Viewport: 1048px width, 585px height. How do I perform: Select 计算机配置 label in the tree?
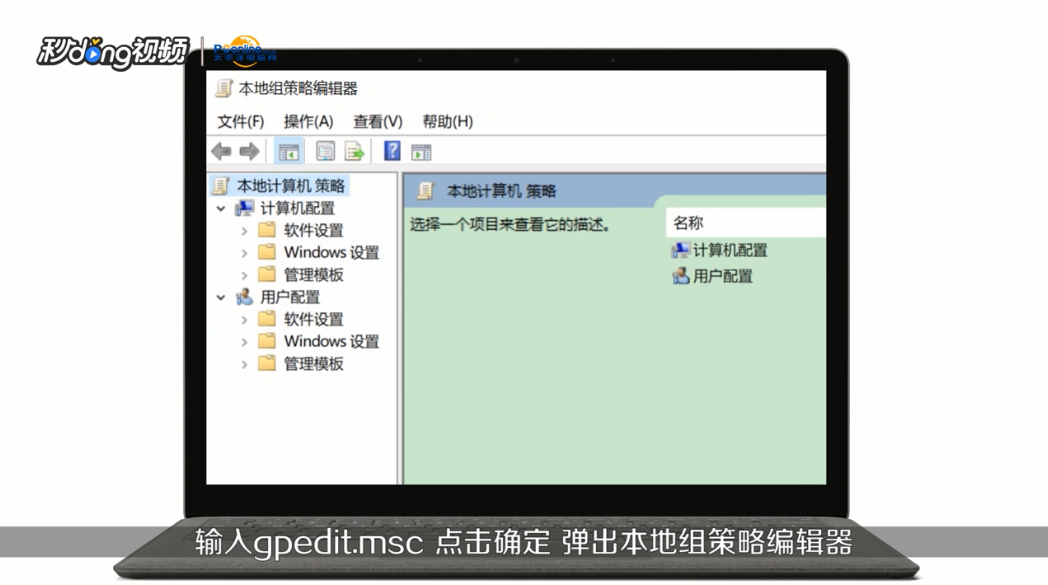tap(297, 208)
